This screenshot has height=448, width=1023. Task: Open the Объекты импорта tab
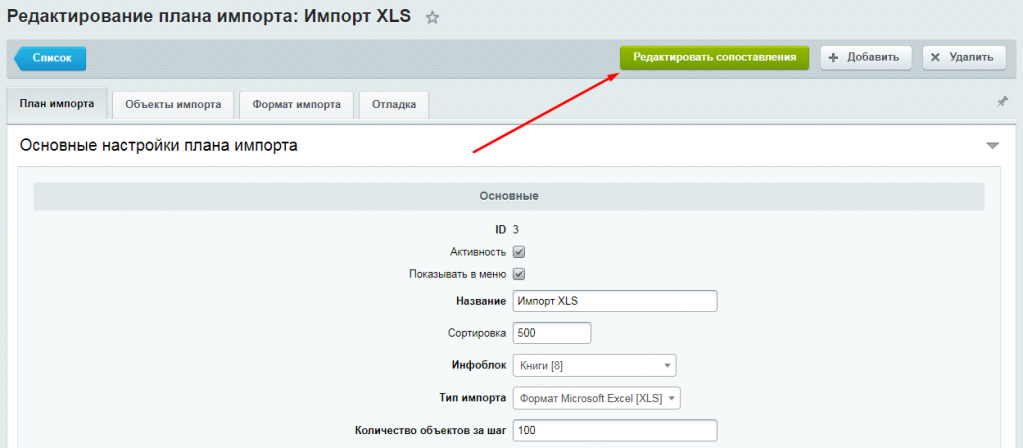(173, 104)
